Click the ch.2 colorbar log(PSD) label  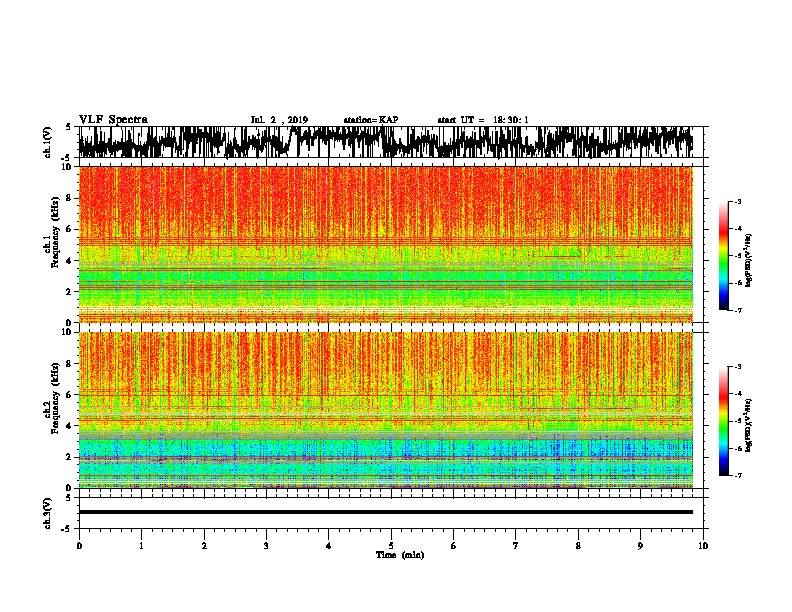(749, 425)
